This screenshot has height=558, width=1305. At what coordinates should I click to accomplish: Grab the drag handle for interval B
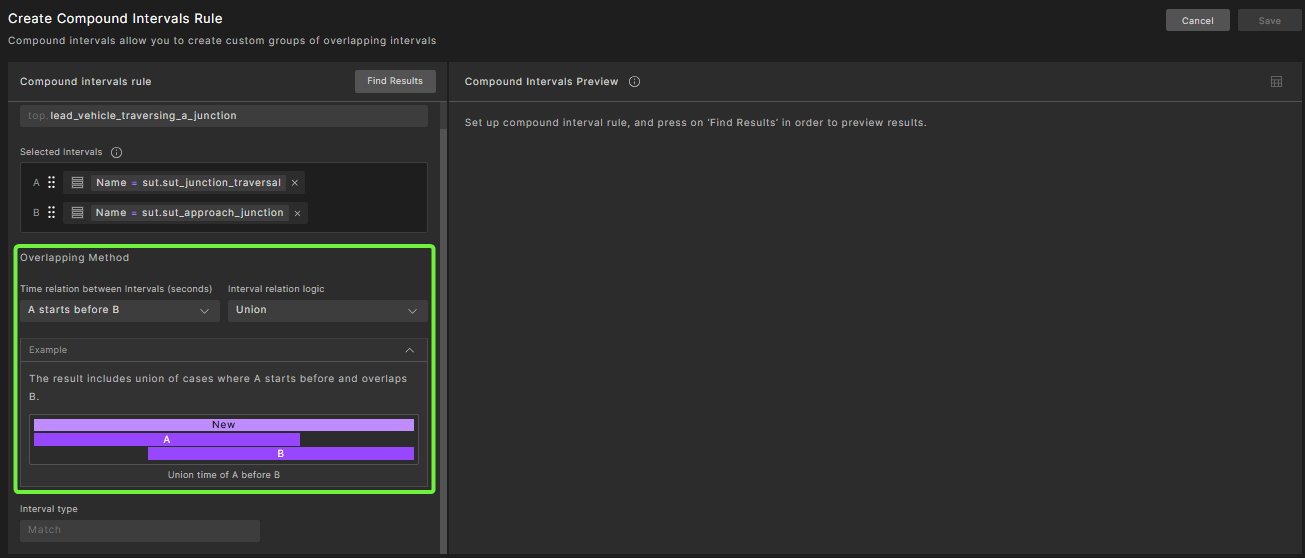click(52, 213)
